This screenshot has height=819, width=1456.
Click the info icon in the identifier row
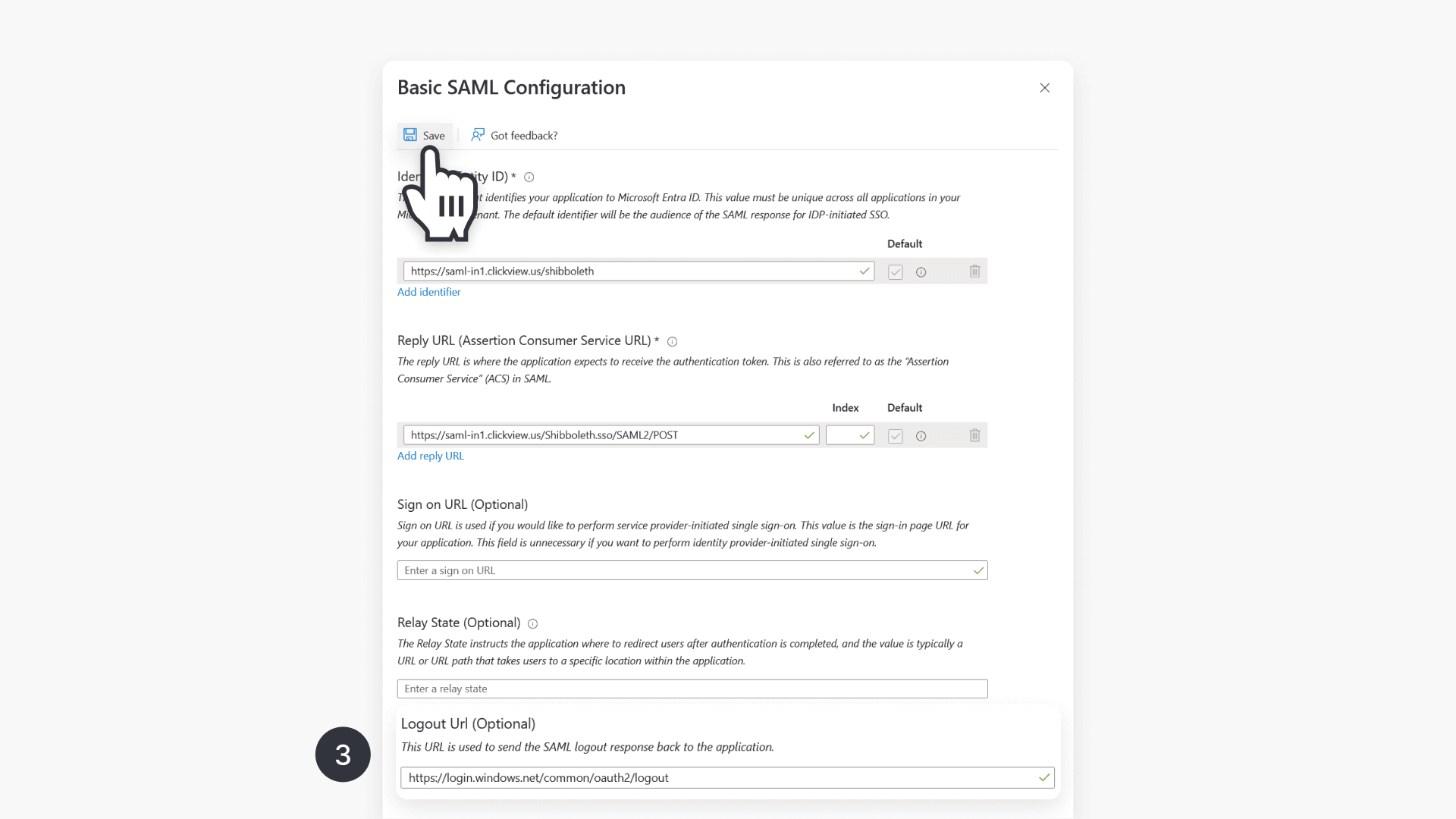pos(921,271)
